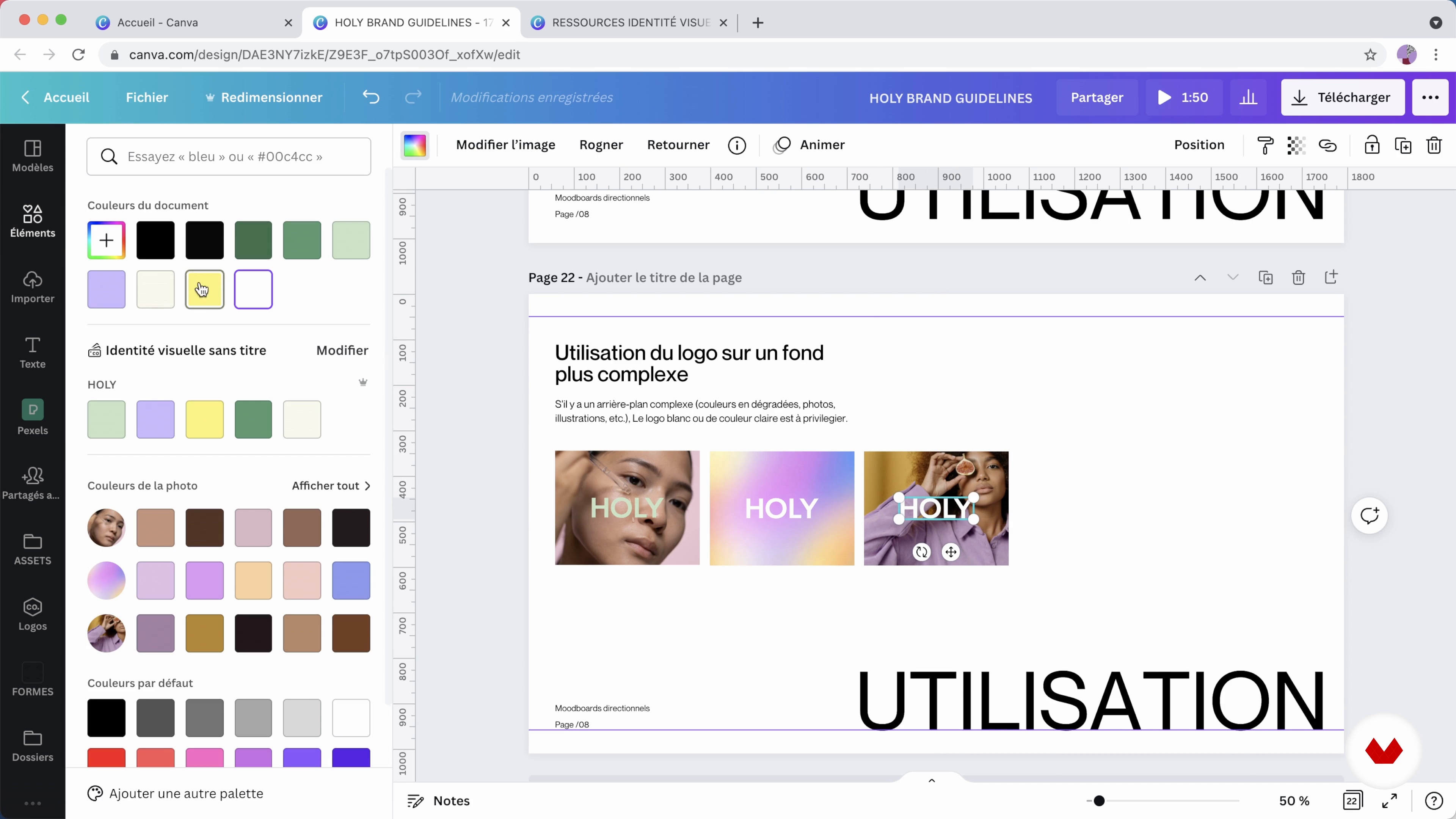Open the Logos sidebar panel
Screen dimensions: 1456x819
pyautogui.click(x=33, y=614)
